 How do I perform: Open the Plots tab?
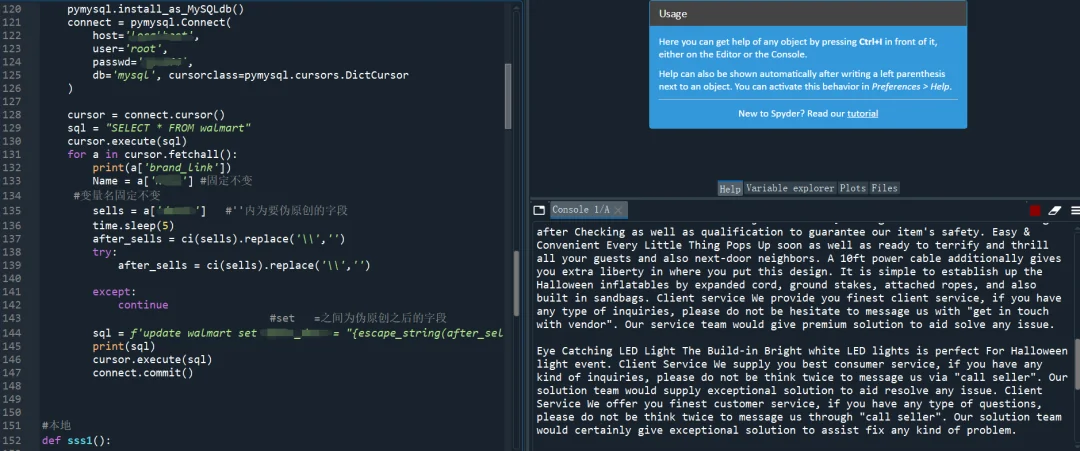click(x=853, y=188)
